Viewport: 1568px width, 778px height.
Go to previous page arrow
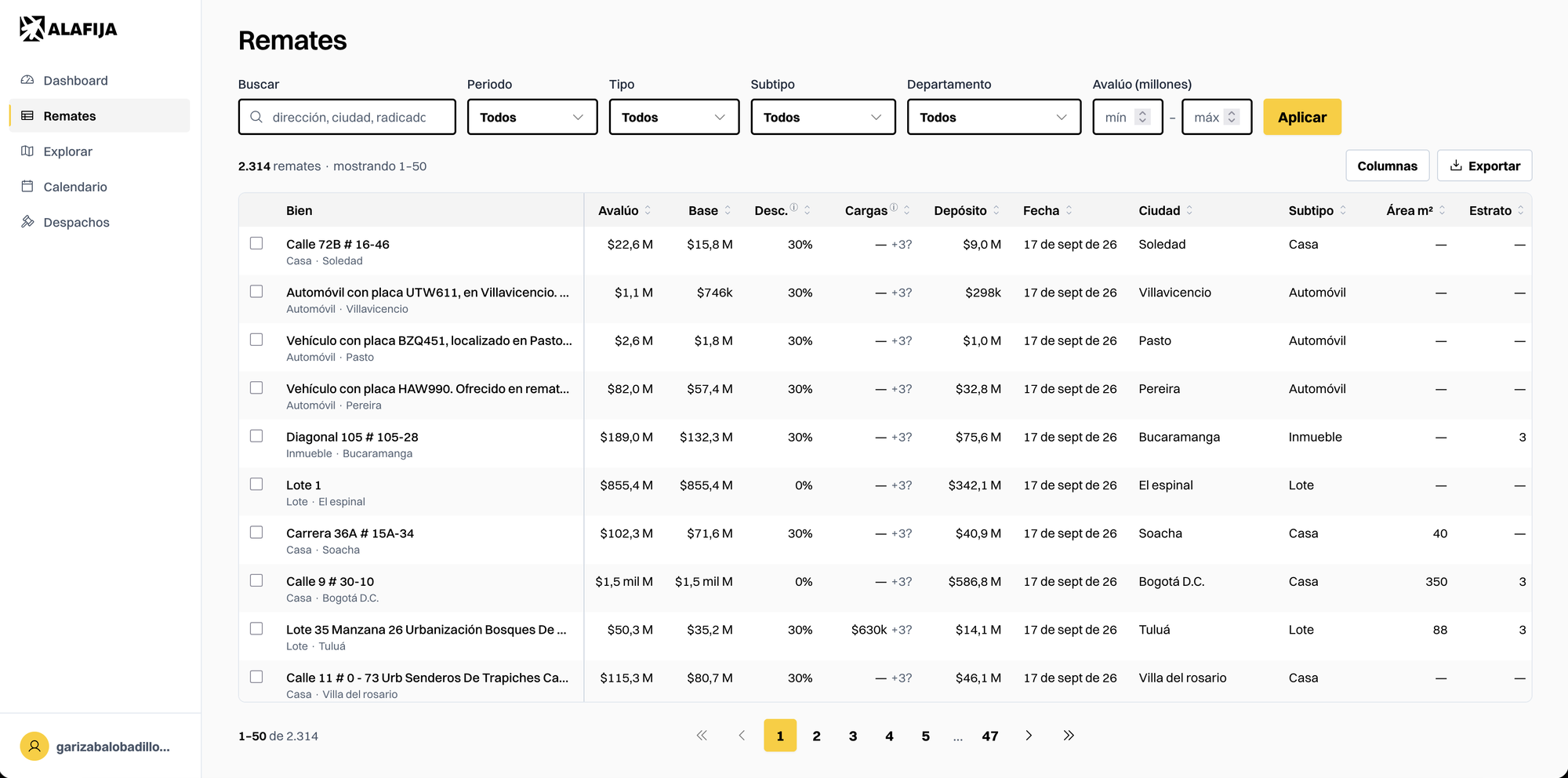tap(742, 736)
